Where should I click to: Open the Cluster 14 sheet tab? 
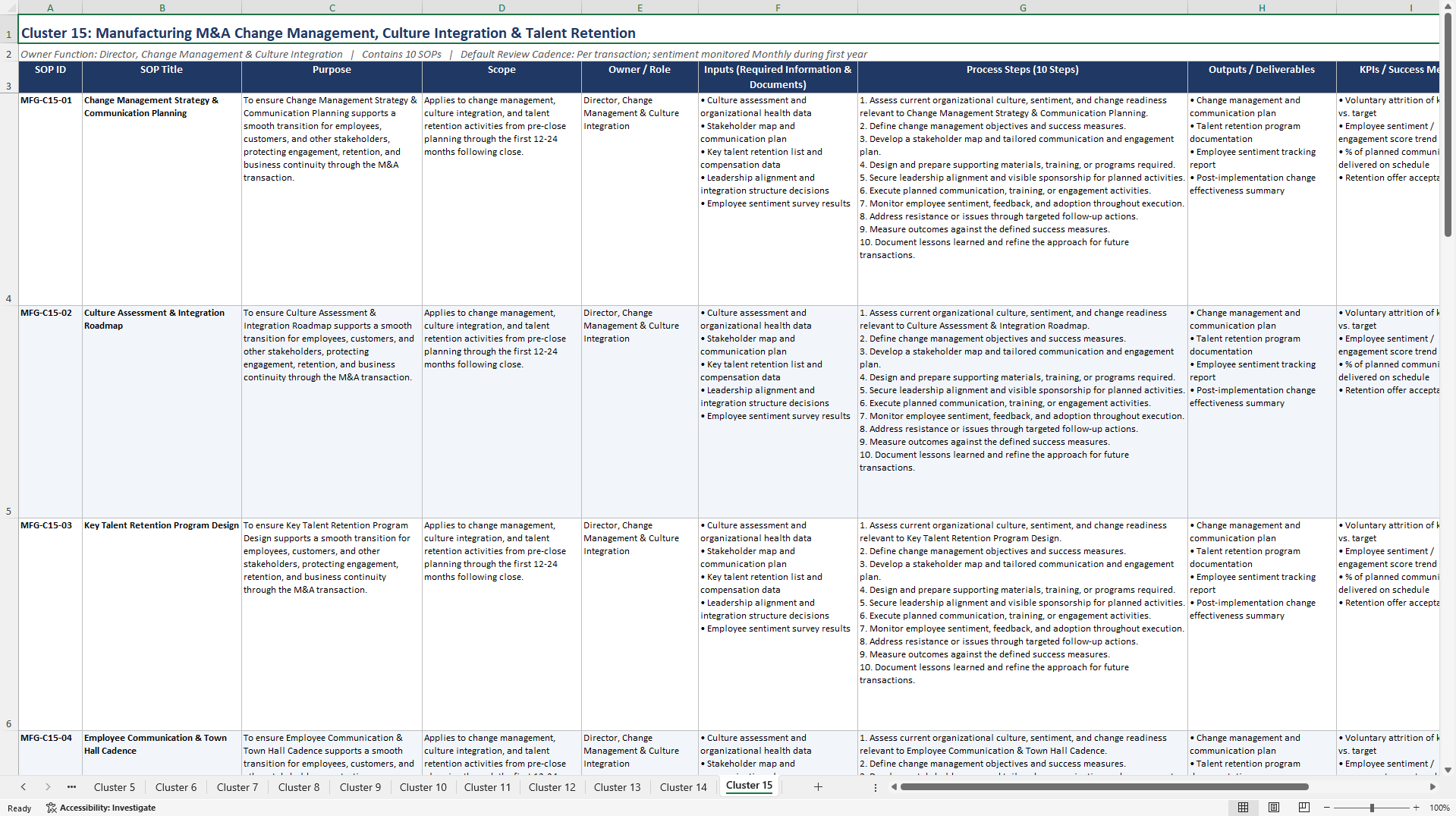tap(684, 787)
